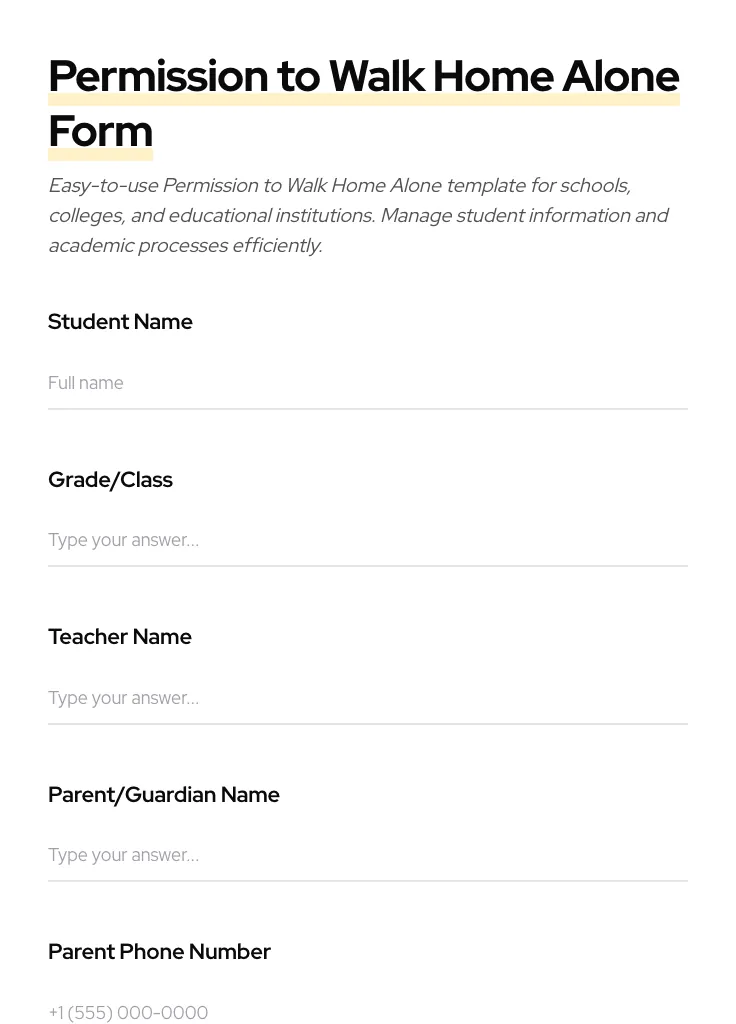Select the Parent/Guardian Name answer field
The width and height of the screenshot is (736, 1024).
click(x=367, y=855)
